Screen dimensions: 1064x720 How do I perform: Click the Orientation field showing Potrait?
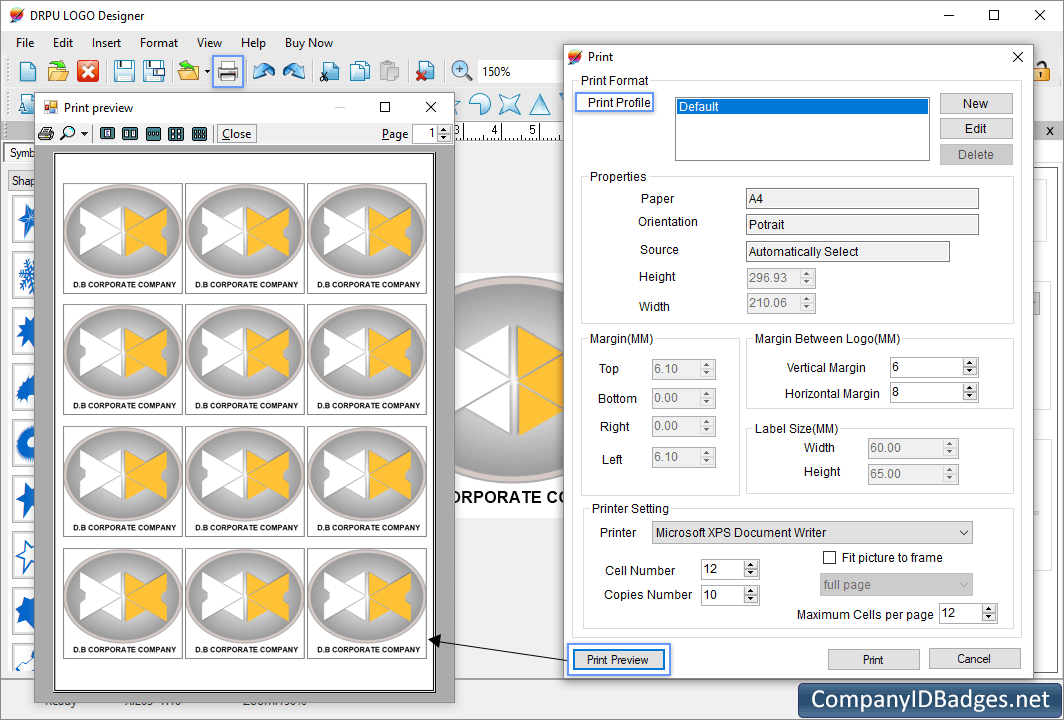pos(862,225)
